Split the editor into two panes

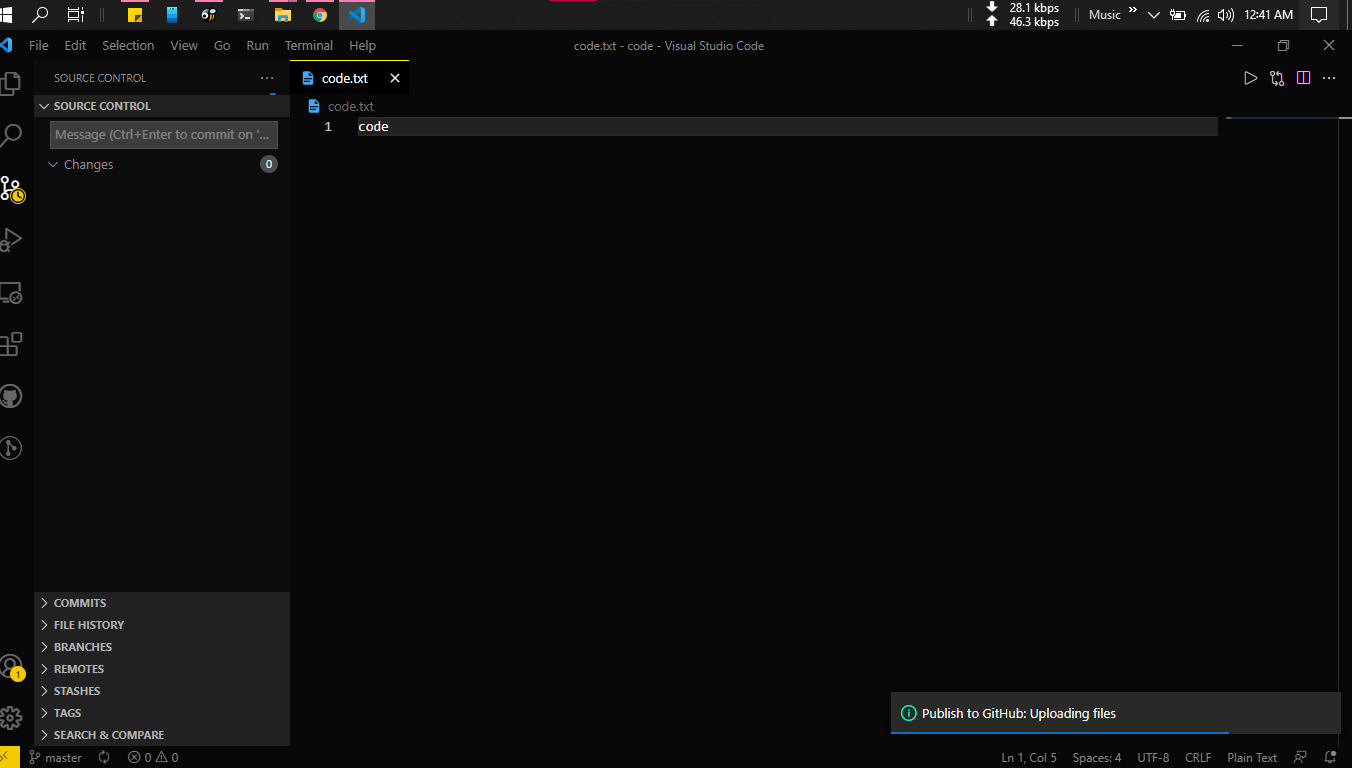click(x=1303, y=77)
